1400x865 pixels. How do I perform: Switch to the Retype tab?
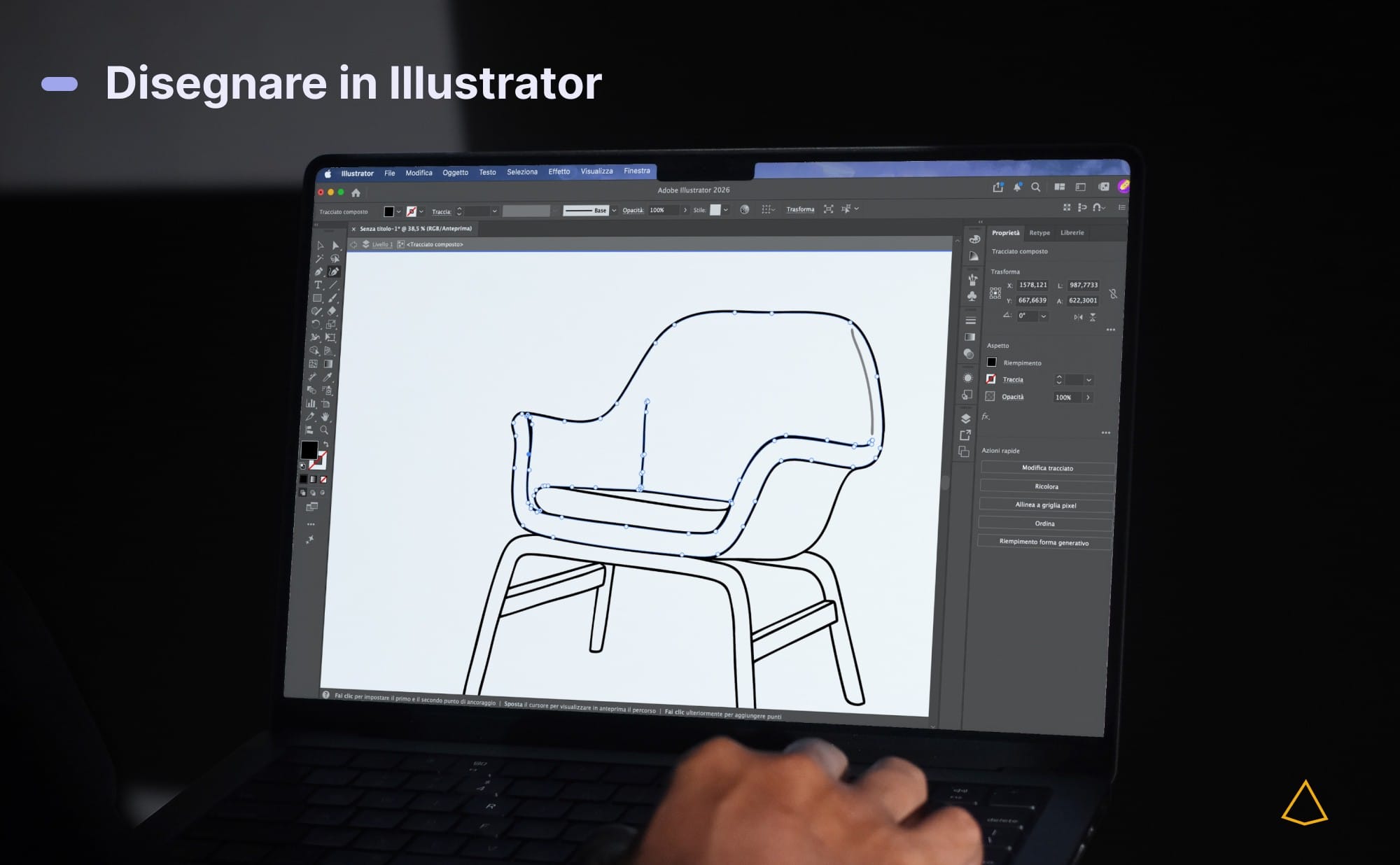click(x=1039, y=232)
